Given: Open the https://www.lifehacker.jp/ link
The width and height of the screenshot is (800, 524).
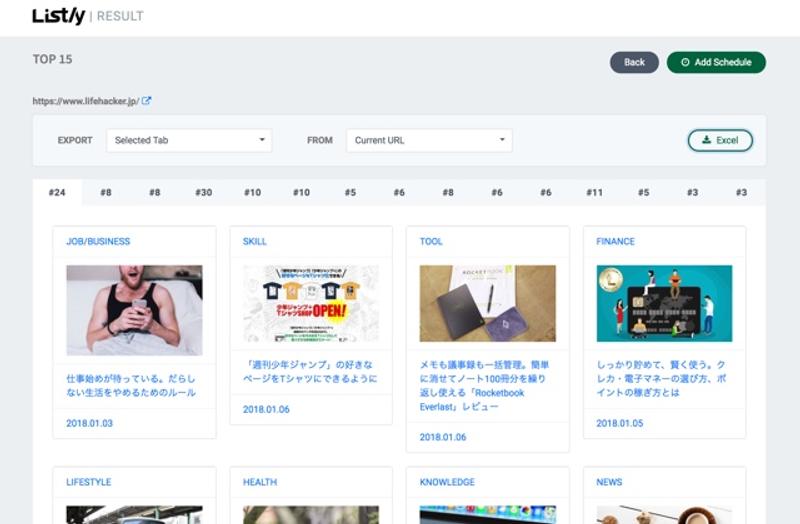Looking at the screenshot, I should (84, 101).
